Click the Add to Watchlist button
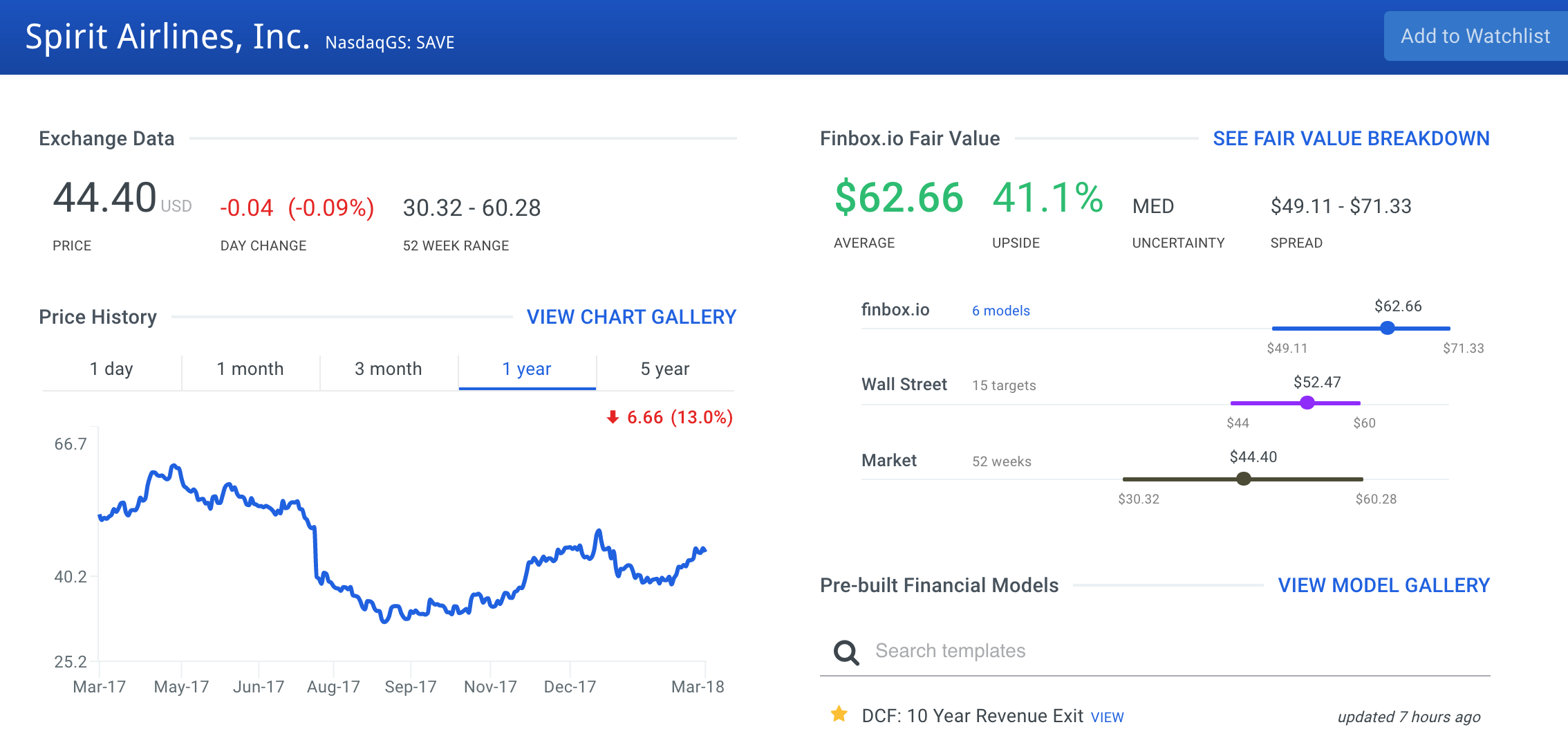Image resolution: width=1568 pixels, height=736 pixels. (1475, 36)
